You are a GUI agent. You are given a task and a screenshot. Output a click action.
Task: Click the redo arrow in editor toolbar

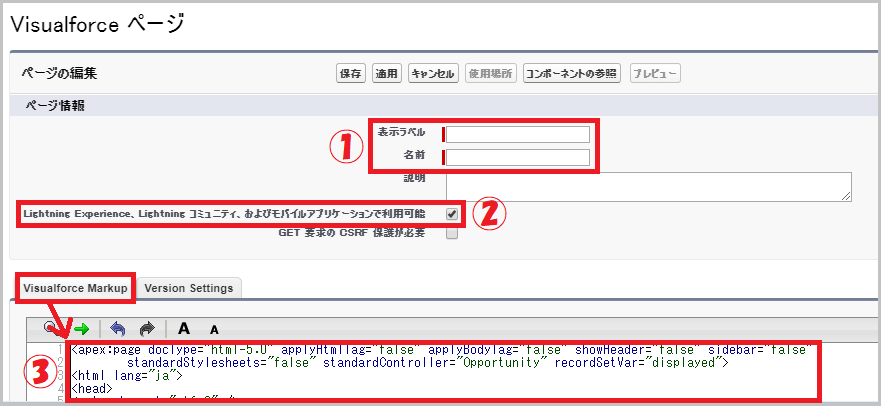(145, 327)
